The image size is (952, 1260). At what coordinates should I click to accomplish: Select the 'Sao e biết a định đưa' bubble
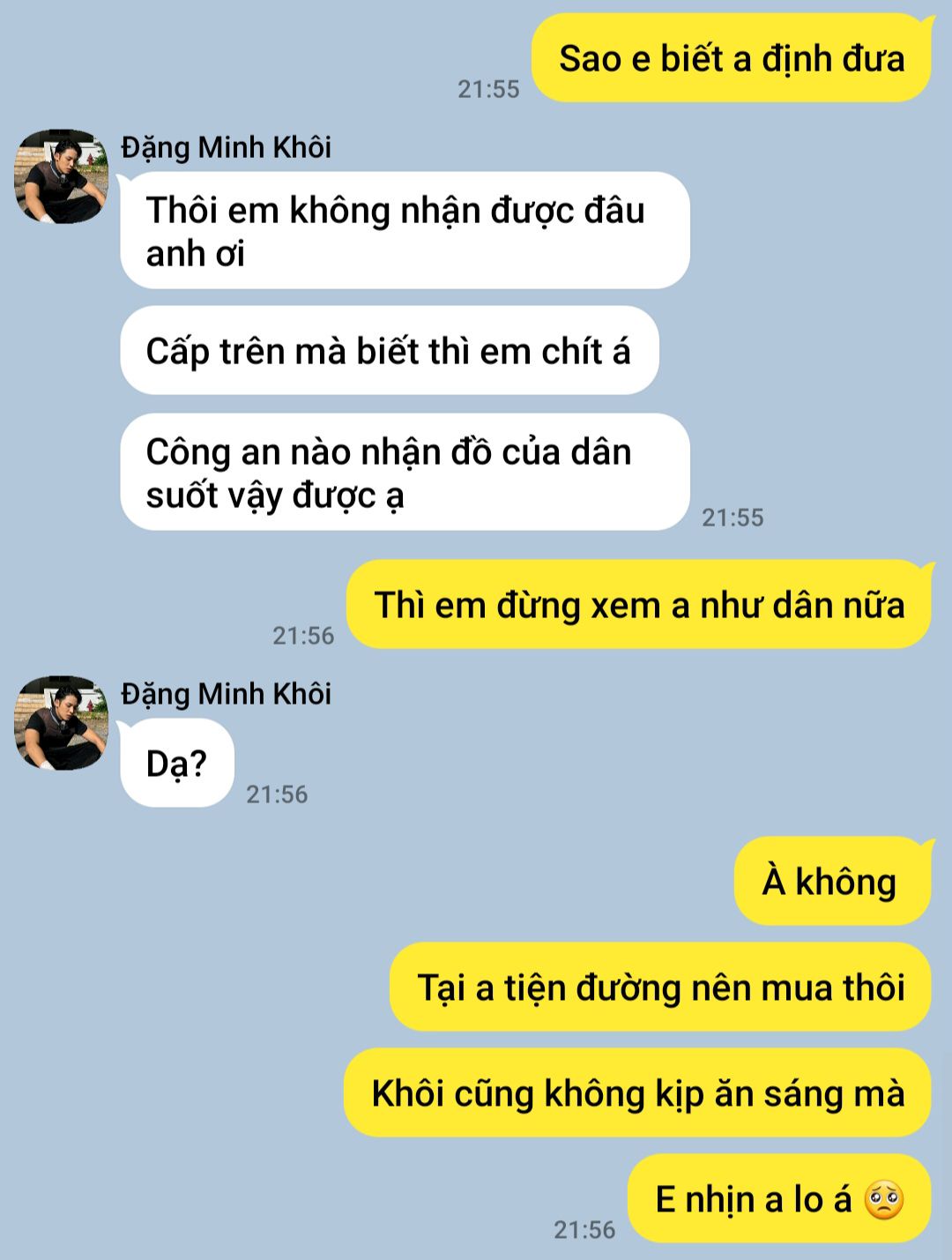(x=732, y=58)
